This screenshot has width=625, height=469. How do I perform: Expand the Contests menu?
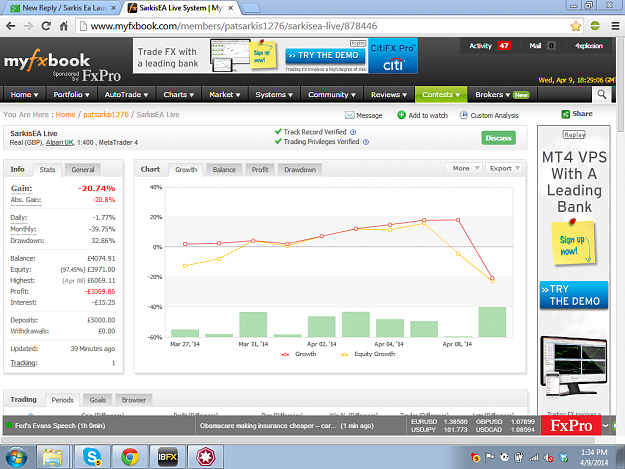coord(441,94)
